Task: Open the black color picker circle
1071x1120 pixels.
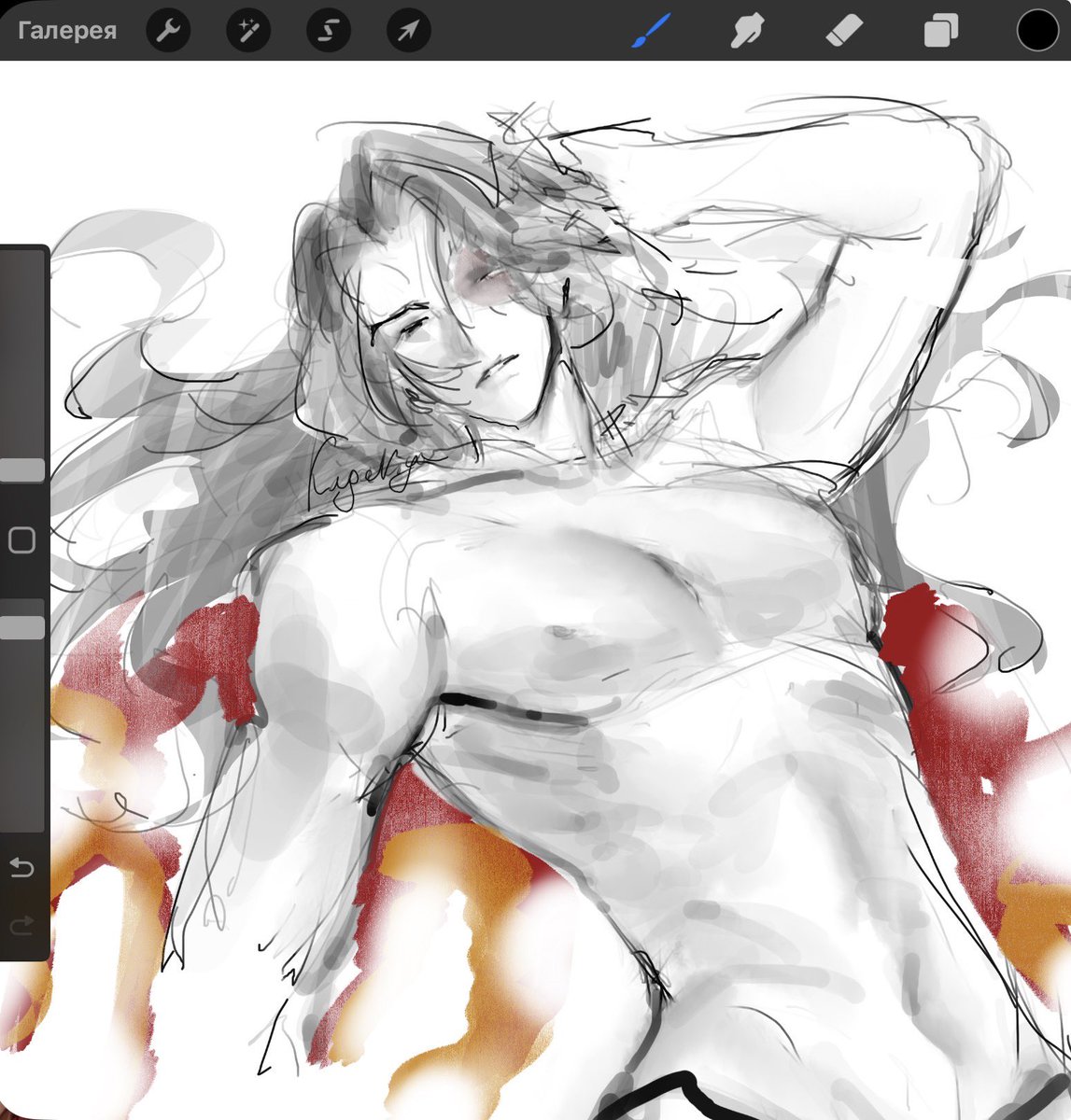Action: [1037, 31]
